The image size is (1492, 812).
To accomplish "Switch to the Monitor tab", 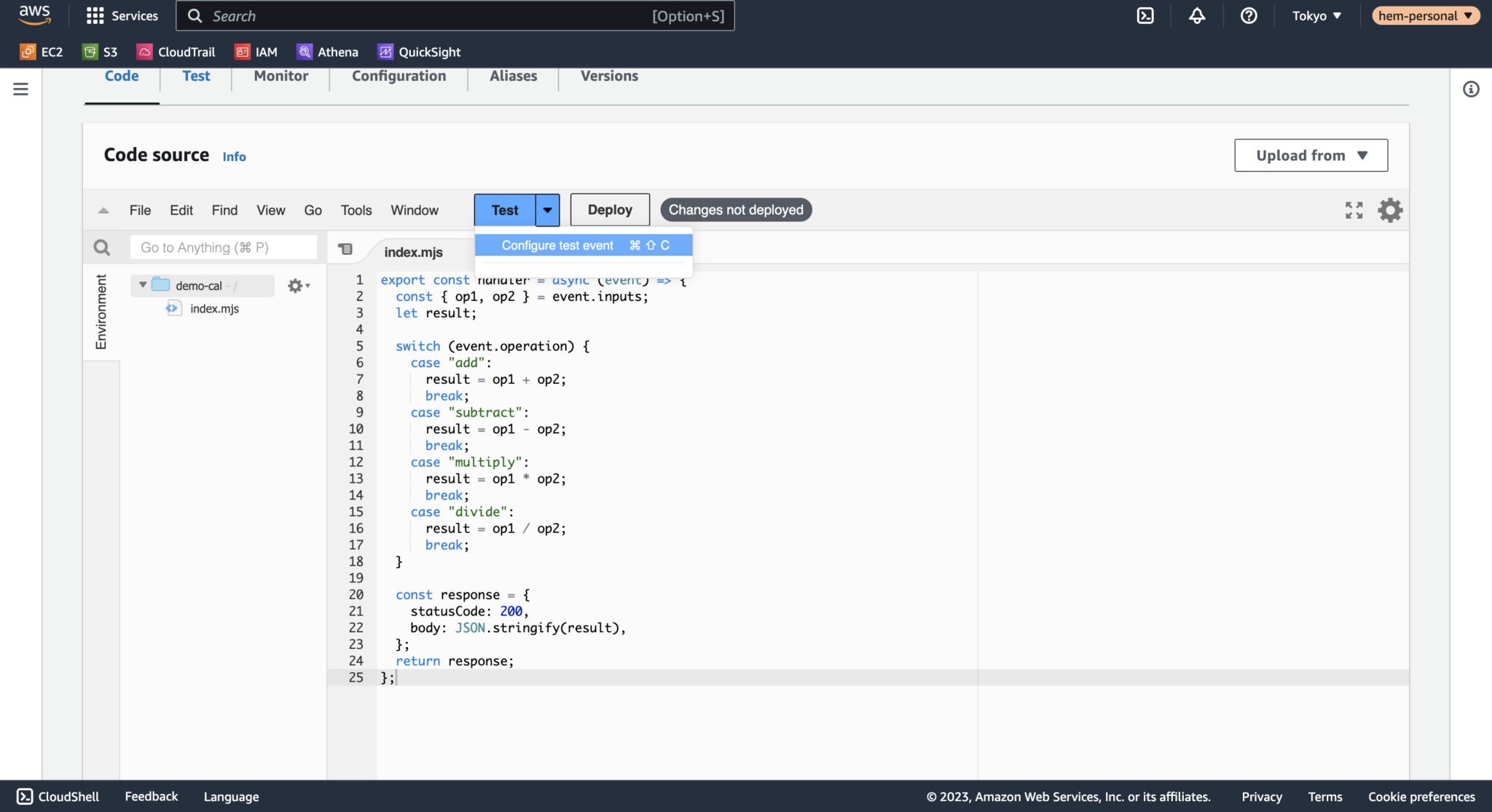I will tap(280, 76).
